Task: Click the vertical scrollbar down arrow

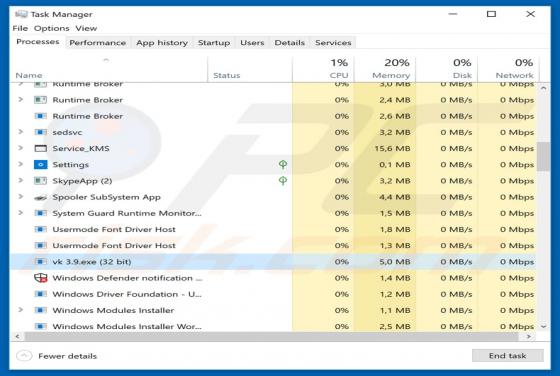Action: tap(544, 326)
